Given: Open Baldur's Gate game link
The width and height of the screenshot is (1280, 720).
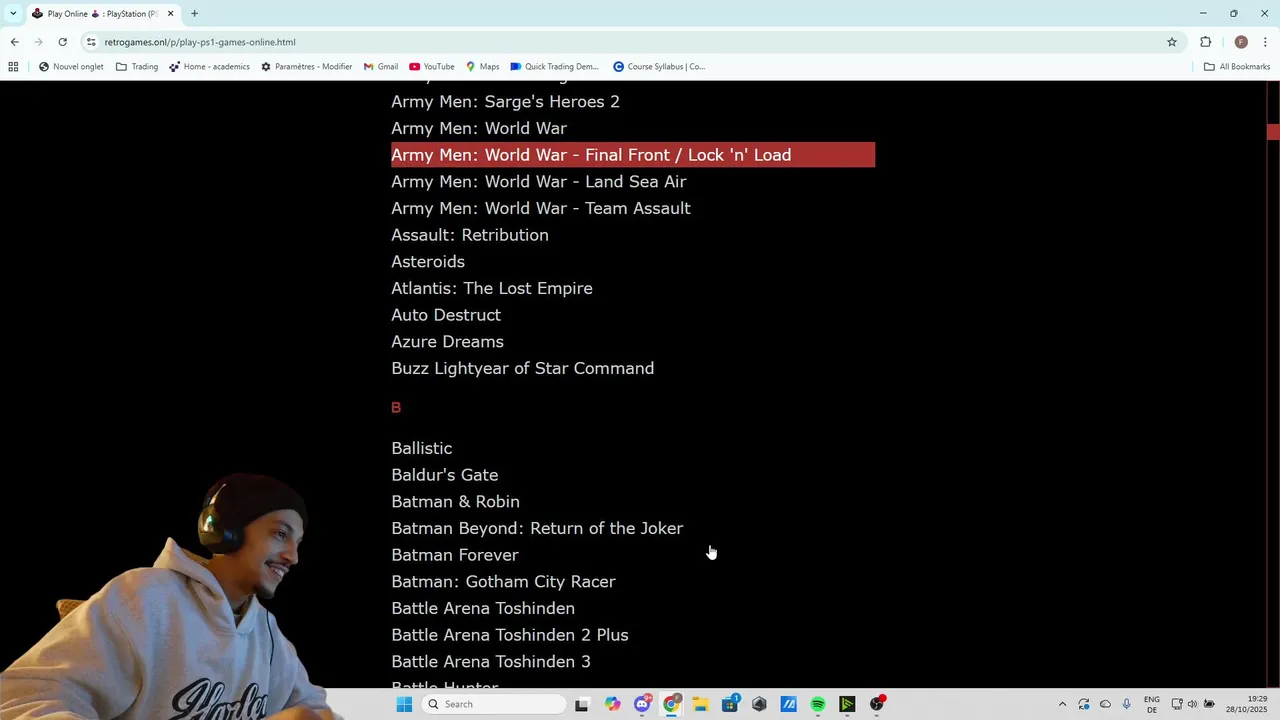Looking at the screenshot, I should pyautogui.click(x=445, y=475).
